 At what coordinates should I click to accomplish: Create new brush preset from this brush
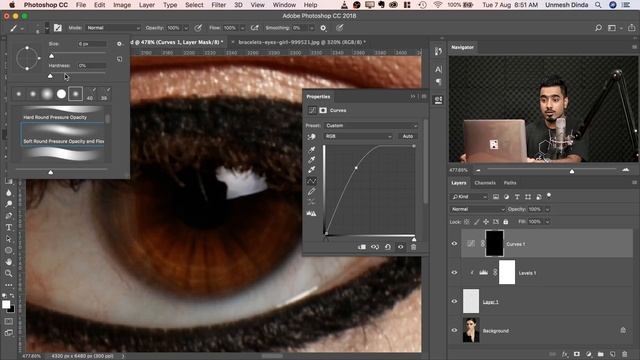[119, 59]
